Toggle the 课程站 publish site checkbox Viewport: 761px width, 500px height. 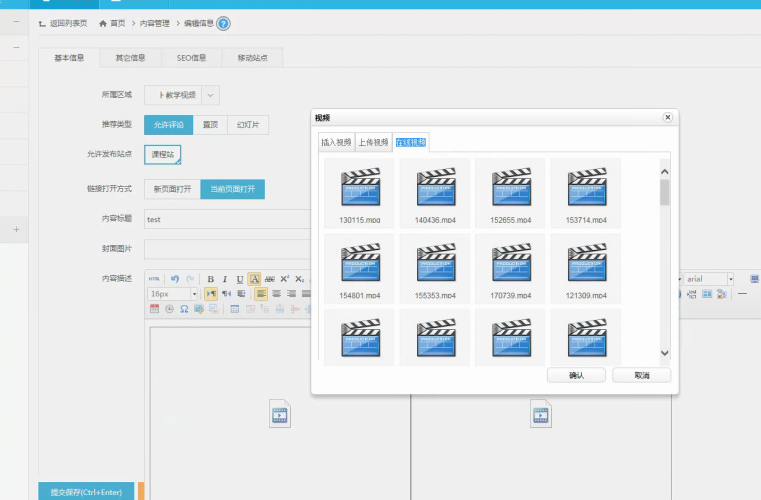click(162, 155)
